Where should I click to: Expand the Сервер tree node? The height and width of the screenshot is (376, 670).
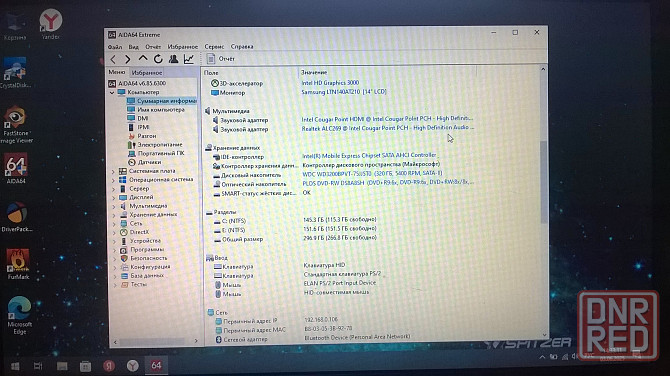pyautogui.click(x=113, y=189)
